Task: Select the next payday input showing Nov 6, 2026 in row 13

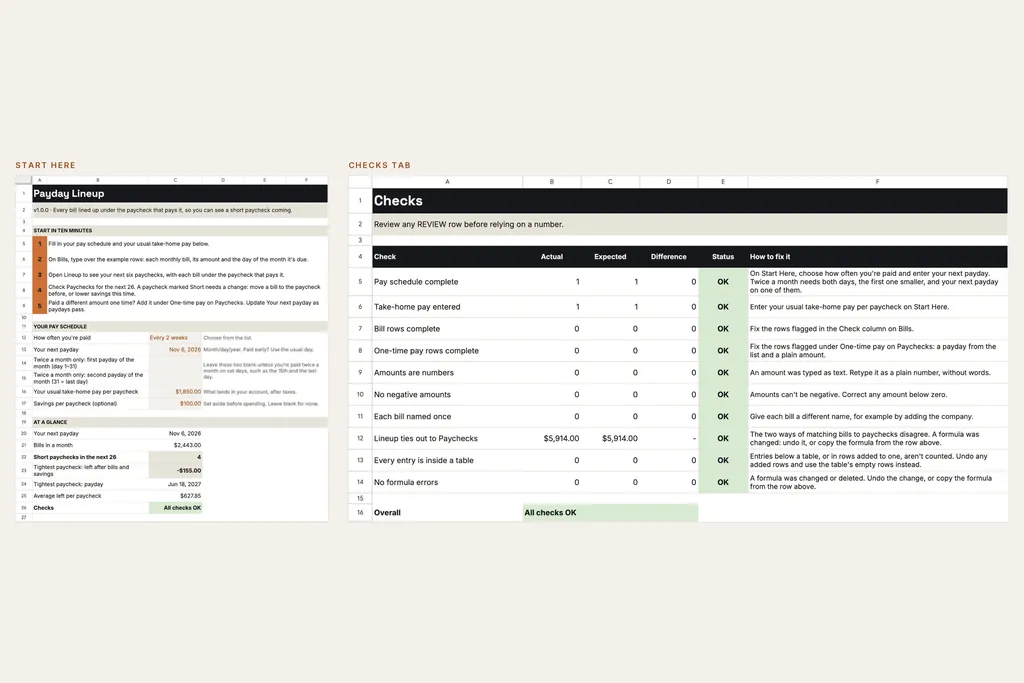Action: tap(175, 349)
